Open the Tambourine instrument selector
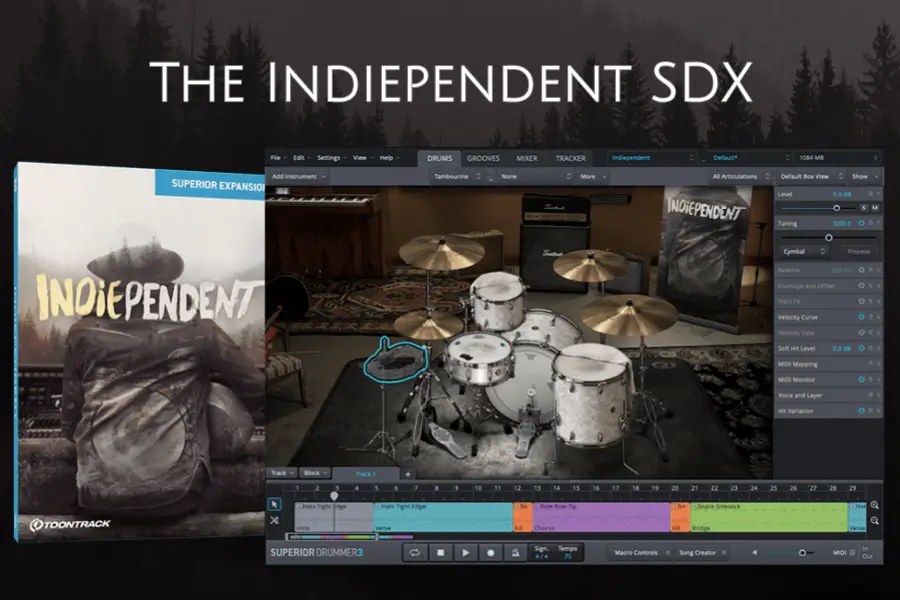 tap(457, 176)
